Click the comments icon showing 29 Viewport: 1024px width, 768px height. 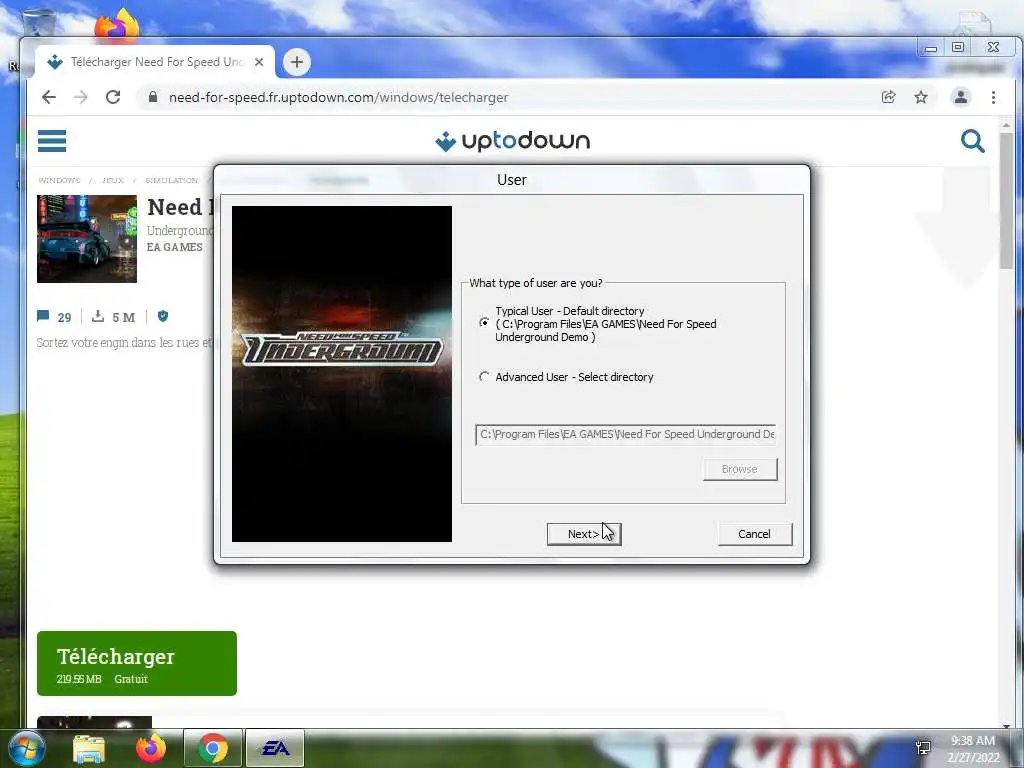coord(43,317)
